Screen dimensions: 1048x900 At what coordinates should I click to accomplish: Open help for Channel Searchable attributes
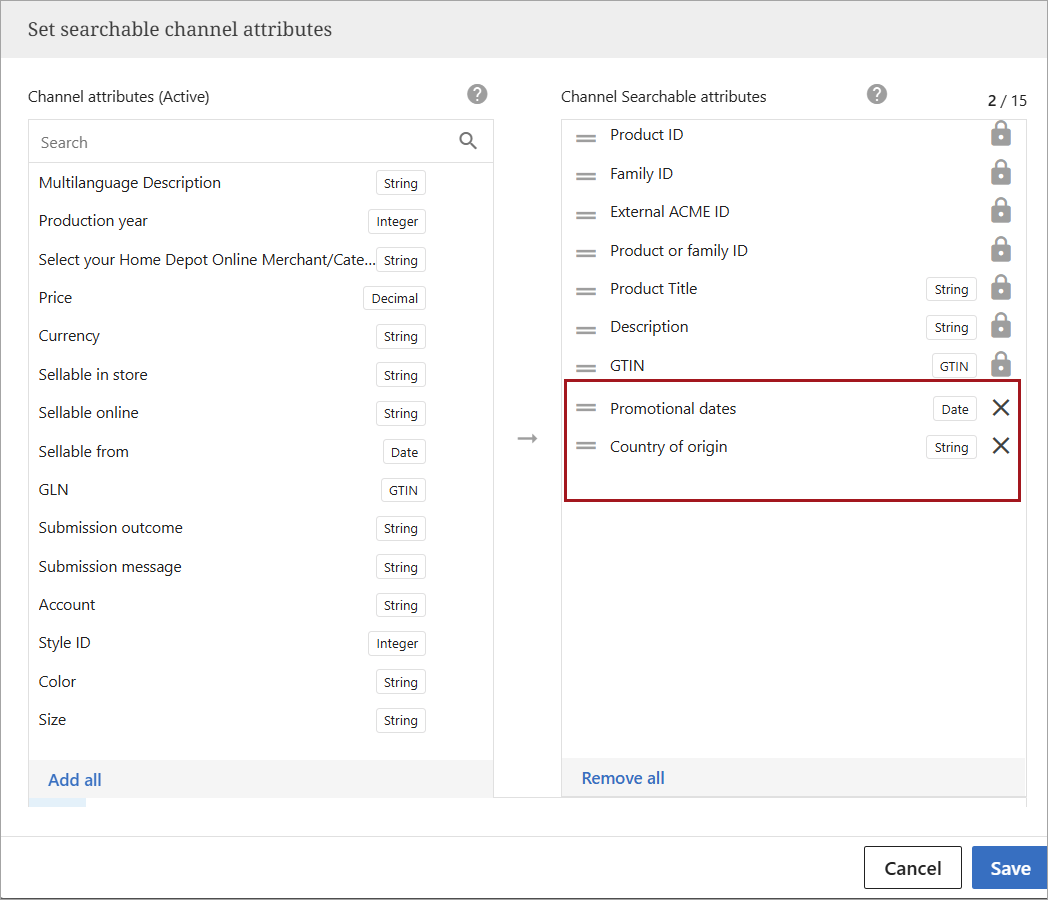(x=877, y=94)
